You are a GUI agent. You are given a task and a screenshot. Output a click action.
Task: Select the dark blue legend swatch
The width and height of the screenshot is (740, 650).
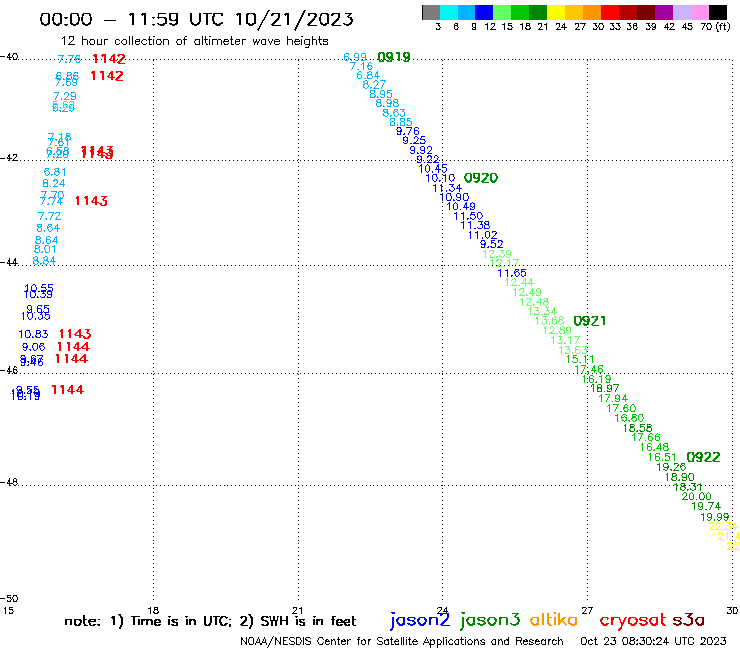484,12
